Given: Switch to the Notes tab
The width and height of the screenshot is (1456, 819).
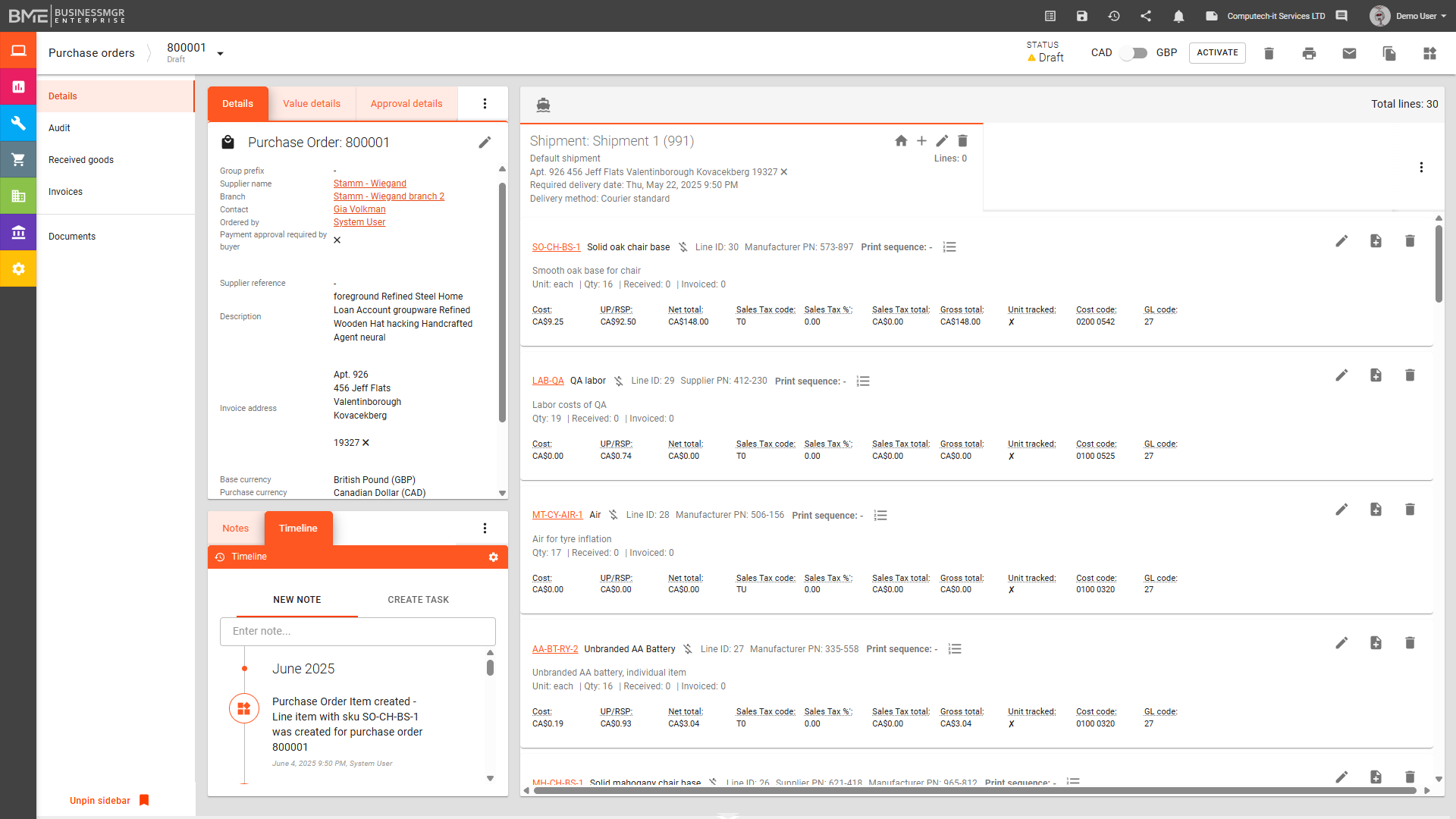Looking at the screenshot, I should 235,529.
